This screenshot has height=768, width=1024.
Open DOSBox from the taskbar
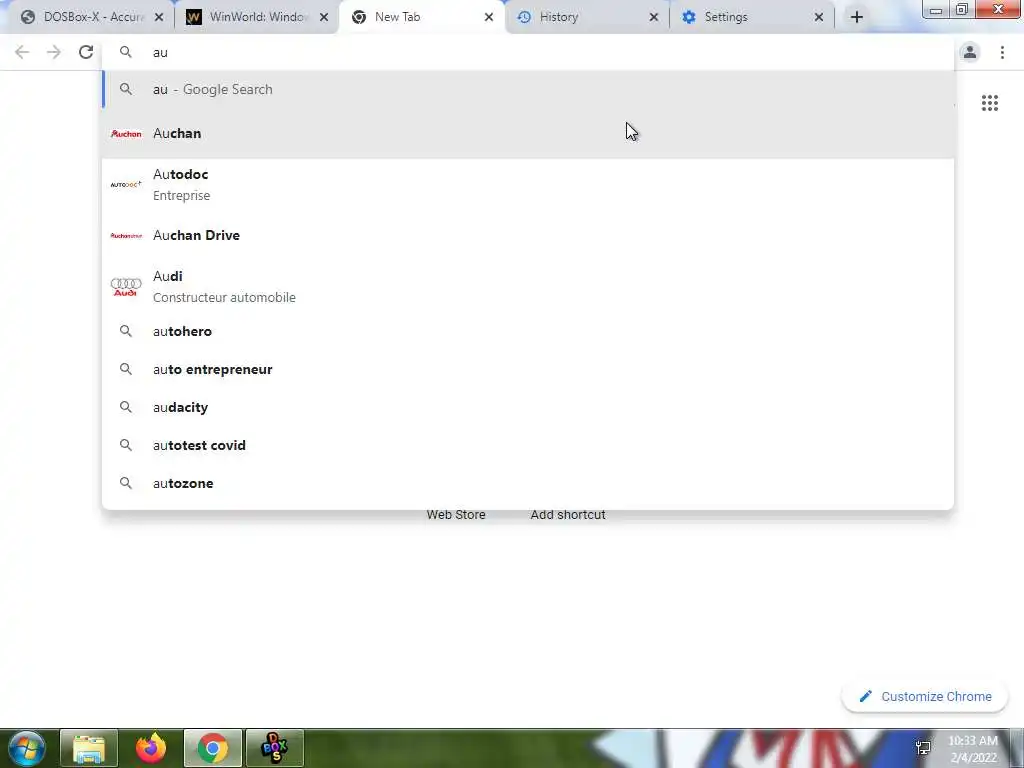[x=274, y=748]
